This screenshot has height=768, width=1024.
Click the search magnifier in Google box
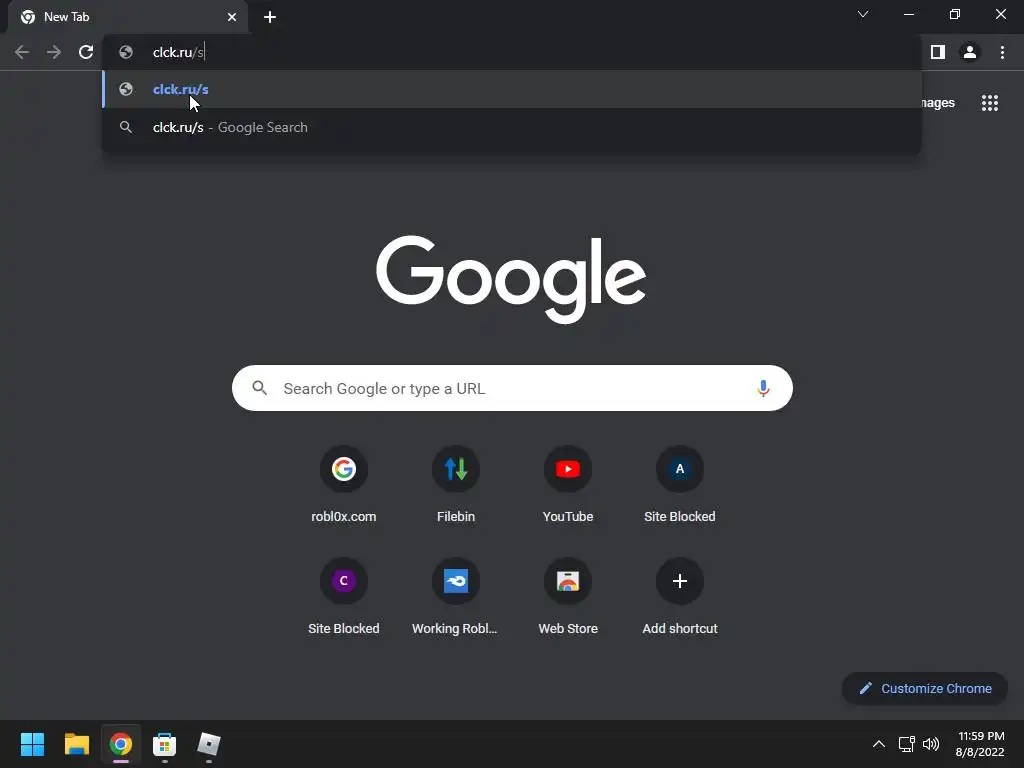259,388
